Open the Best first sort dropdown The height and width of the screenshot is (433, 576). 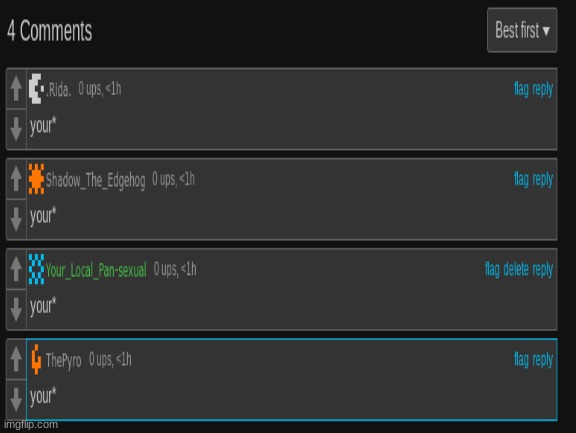(x=522, y=30)
